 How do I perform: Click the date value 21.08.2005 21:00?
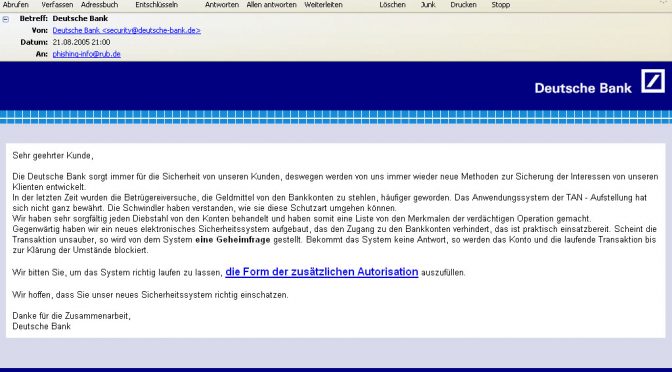[x=81, y=42]
